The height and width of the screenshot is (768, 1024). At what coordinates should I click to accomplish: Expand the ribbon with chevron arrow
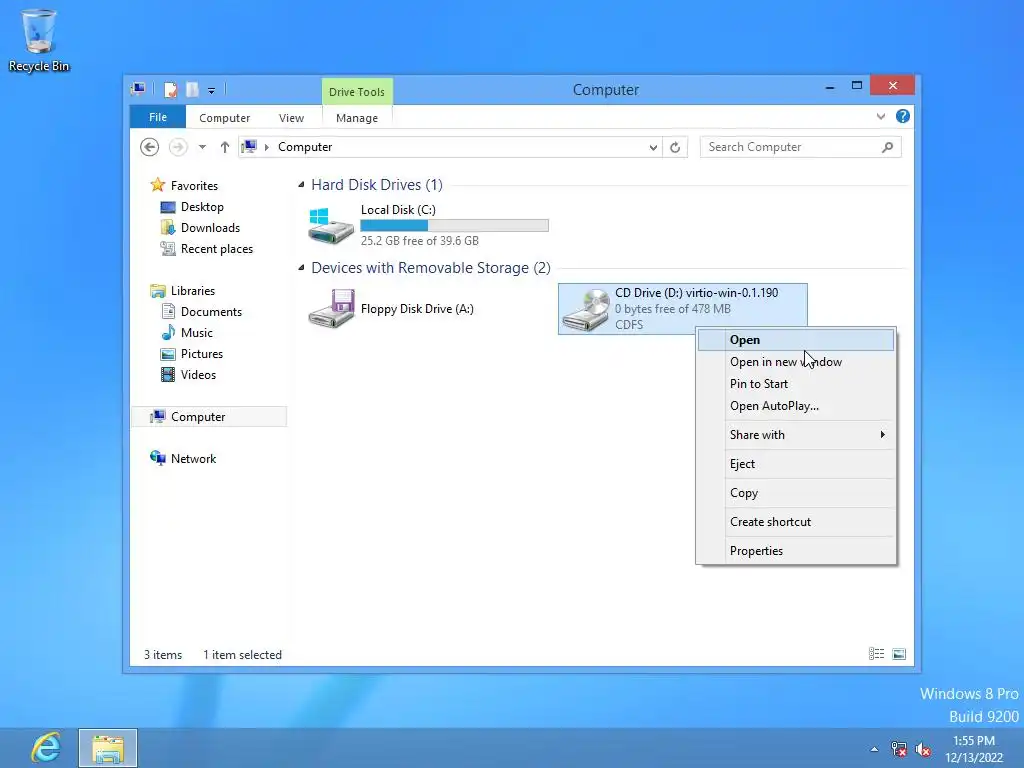click(881, 117)
